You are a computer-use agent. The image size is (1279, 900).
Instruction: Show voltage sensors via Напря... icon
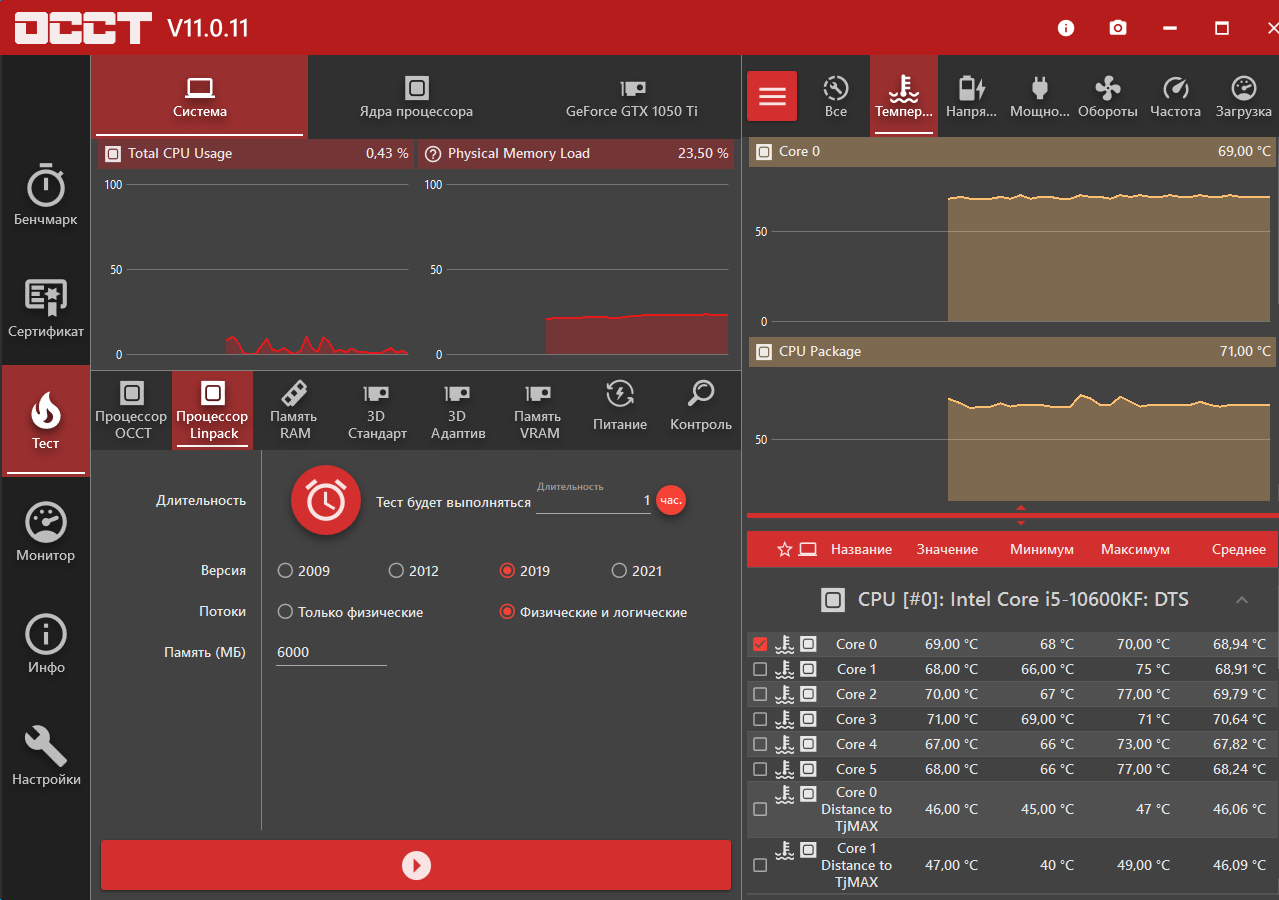click(x=971, y=97)
